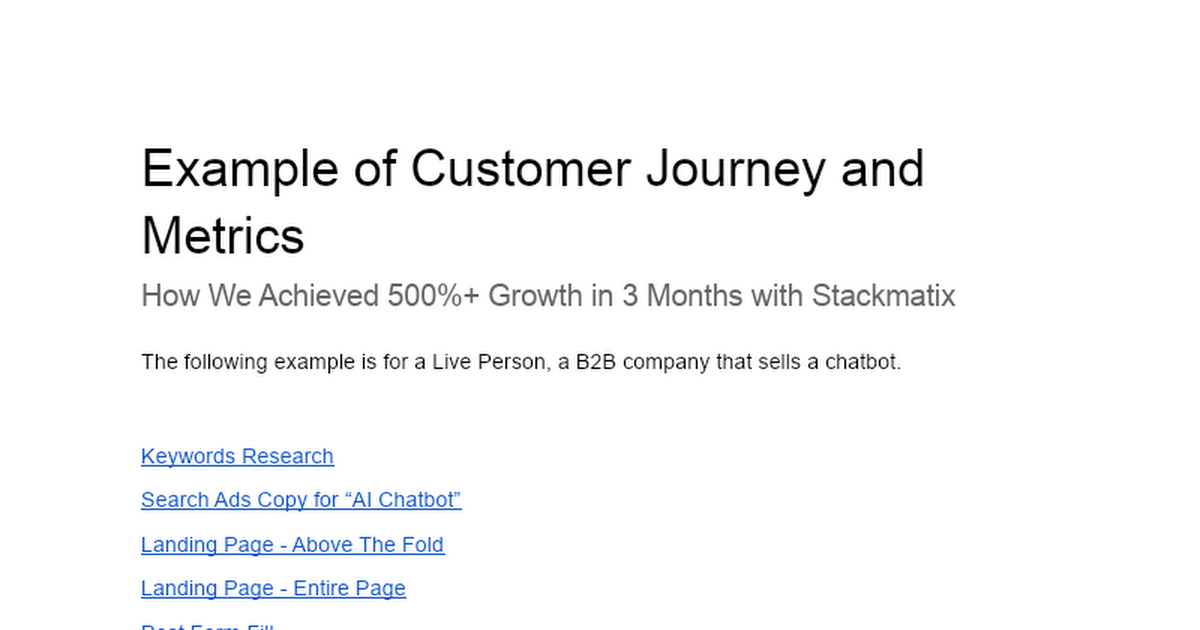1200x630 pixels.
Task: Click the "How We Achieved 500%+ Growth" subtitle
Action: coord(547,296)
